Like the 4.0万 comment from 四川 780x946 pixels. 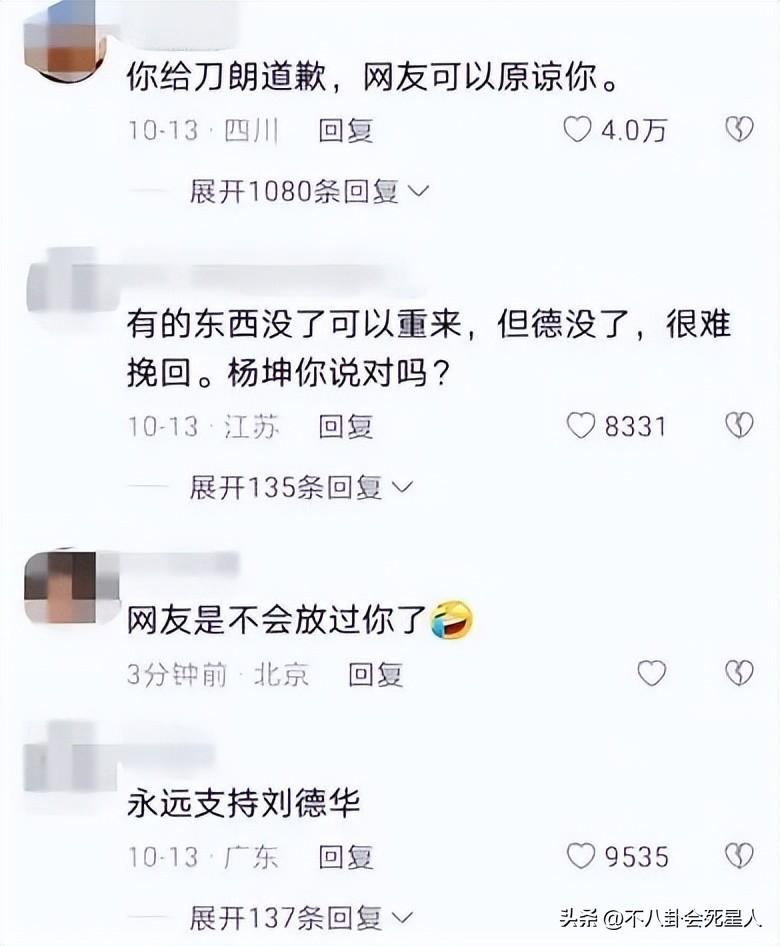tap(577, 130)
